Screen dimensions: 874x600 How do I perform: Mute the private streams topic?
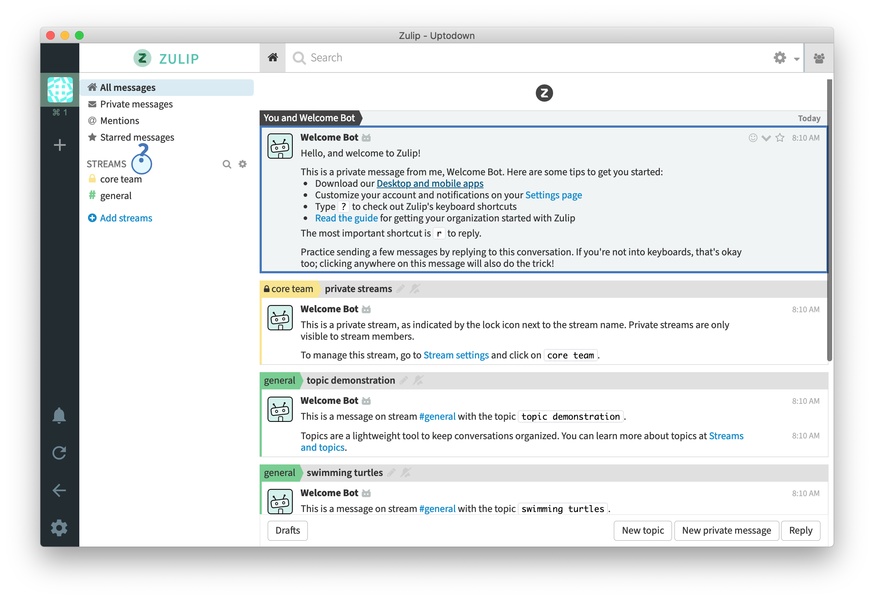415,289
